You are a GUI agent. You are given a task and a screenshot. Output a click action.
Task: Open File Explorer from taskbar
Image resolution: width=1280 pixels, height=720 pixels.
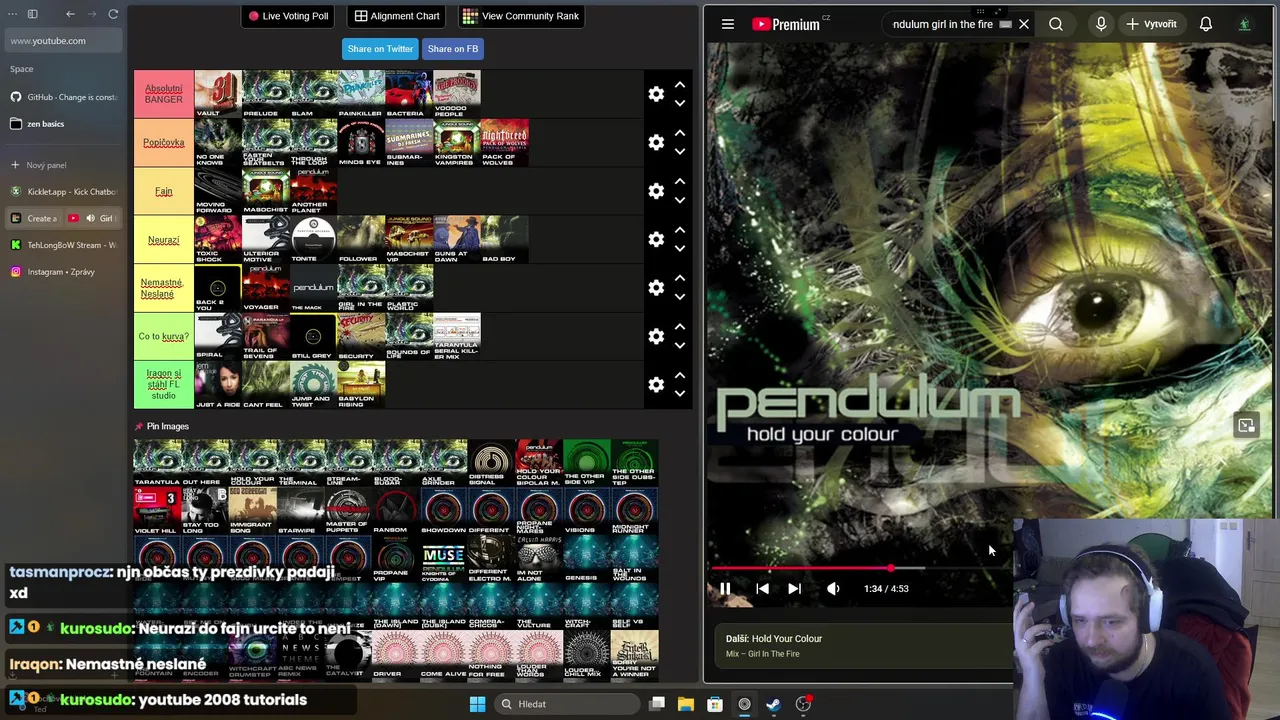click(686, 704)
